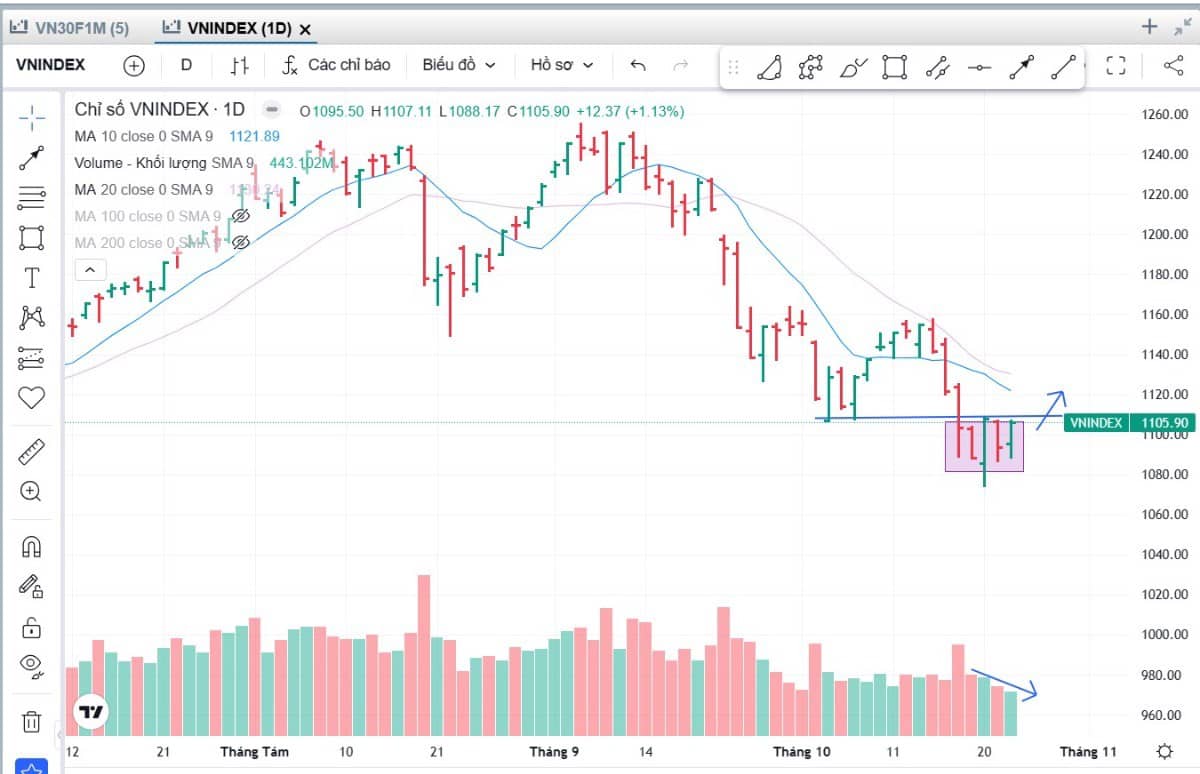Select the Text annotation tool
The width and height of the screenshot is (1200, 774).
[x=32, y=278]
